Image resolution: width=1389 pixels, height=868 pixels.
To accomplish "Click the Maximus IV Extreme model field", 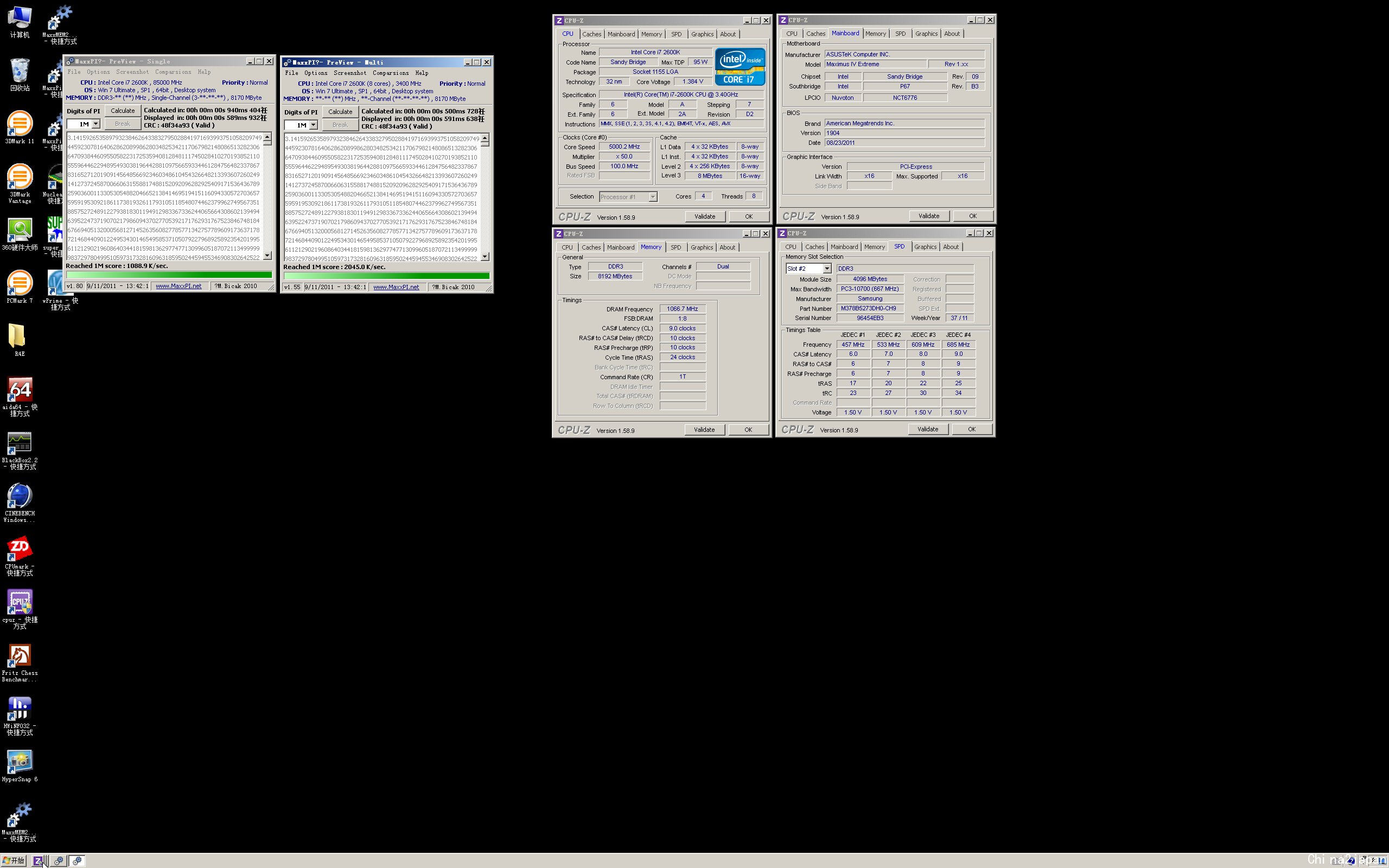I will [875, 65].
